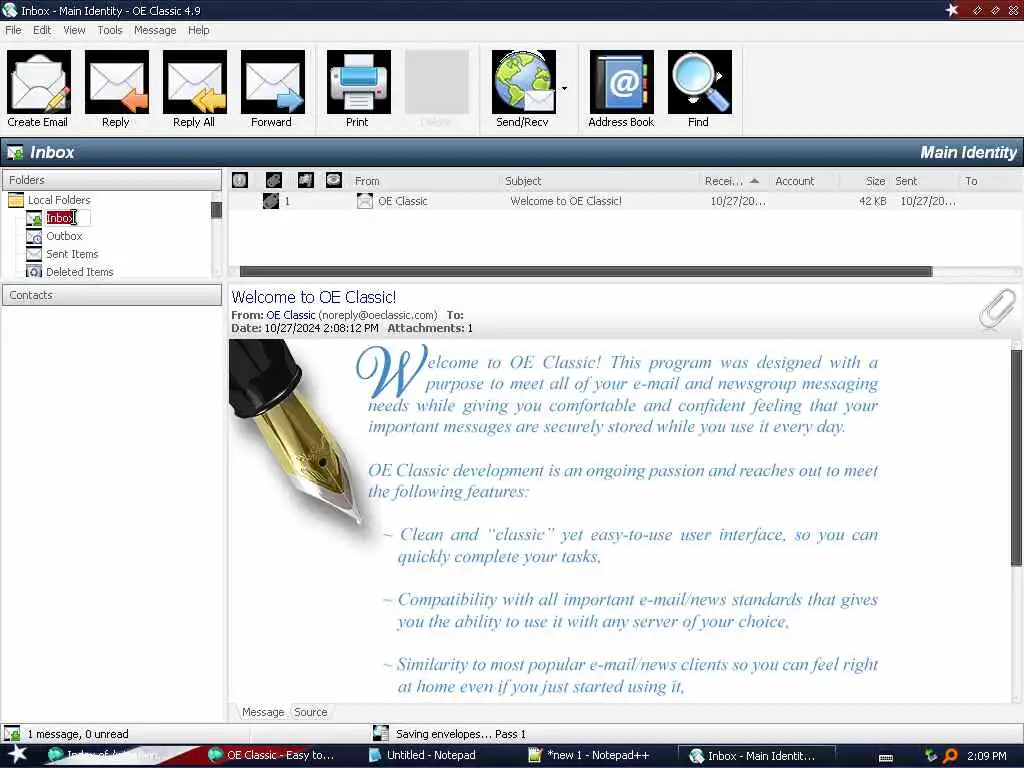Open the View menu
This screenshot has height=768, width=1024.
click(x=74, y=30)
